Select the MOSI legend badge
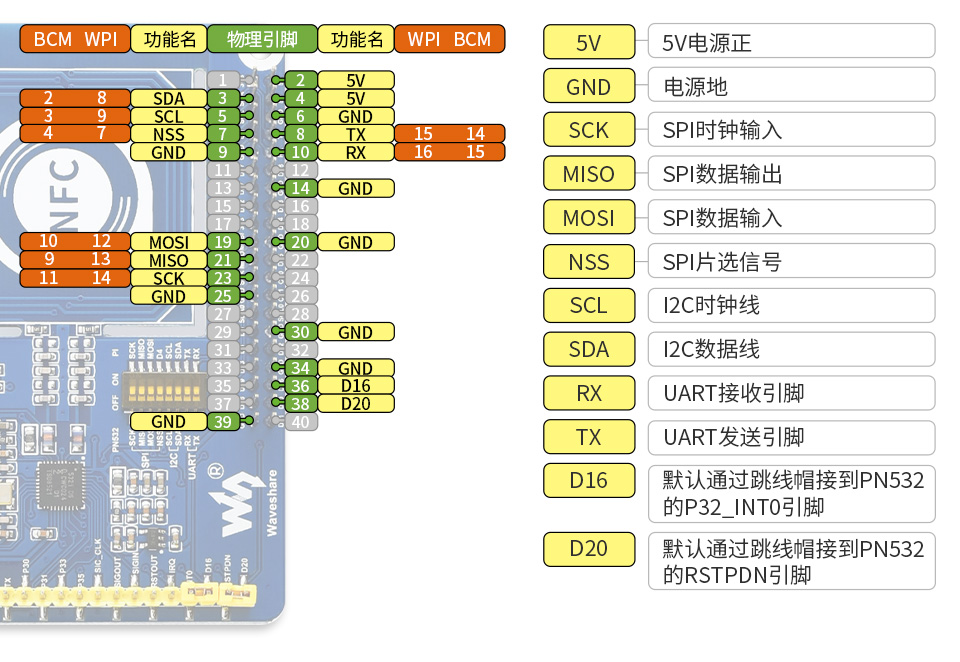The image size is (960, 662). pos(588,217)
